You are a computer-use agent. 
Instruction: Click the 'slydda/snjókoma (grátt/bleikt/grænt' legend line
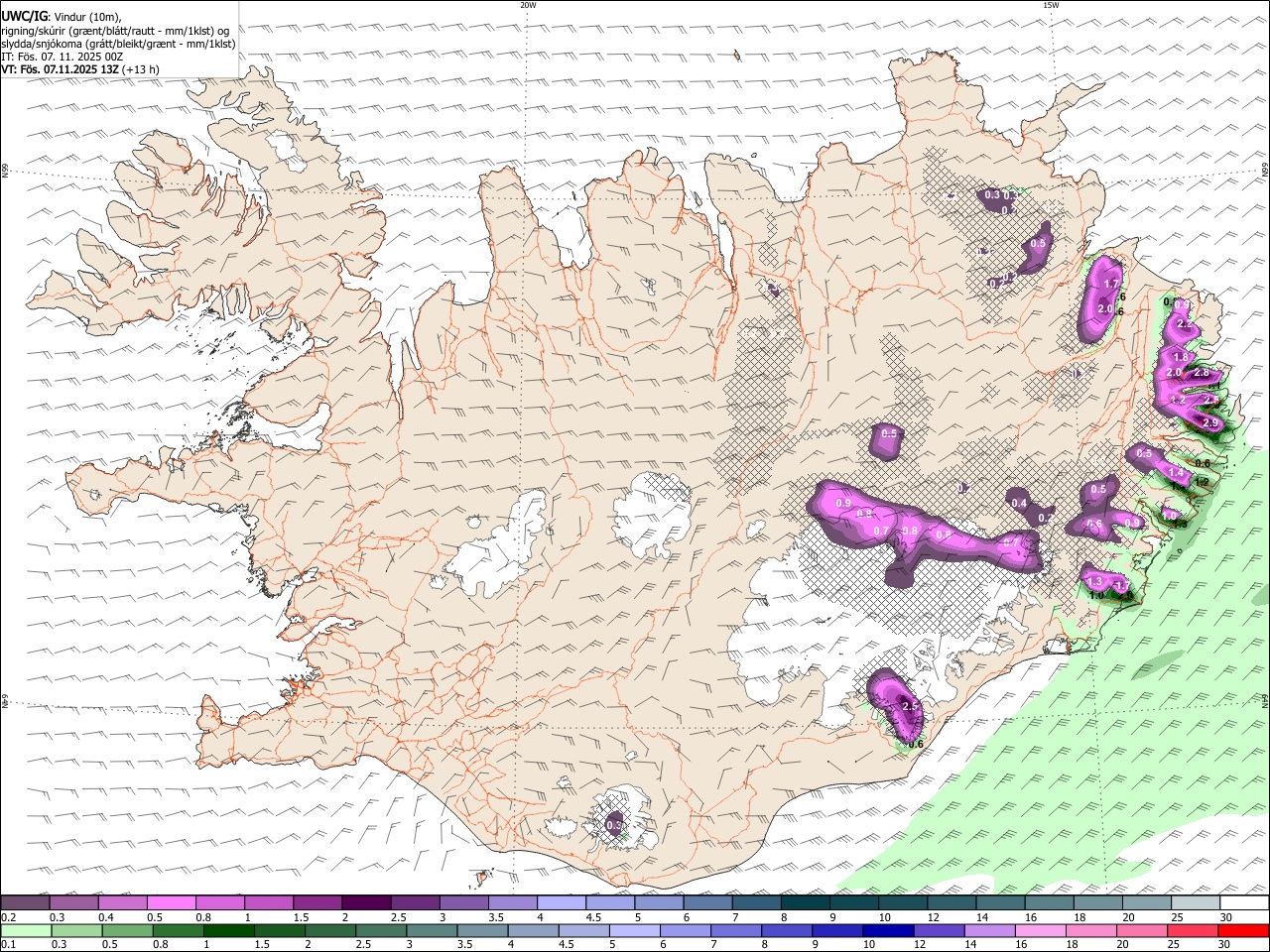click(x=118, y=44)
